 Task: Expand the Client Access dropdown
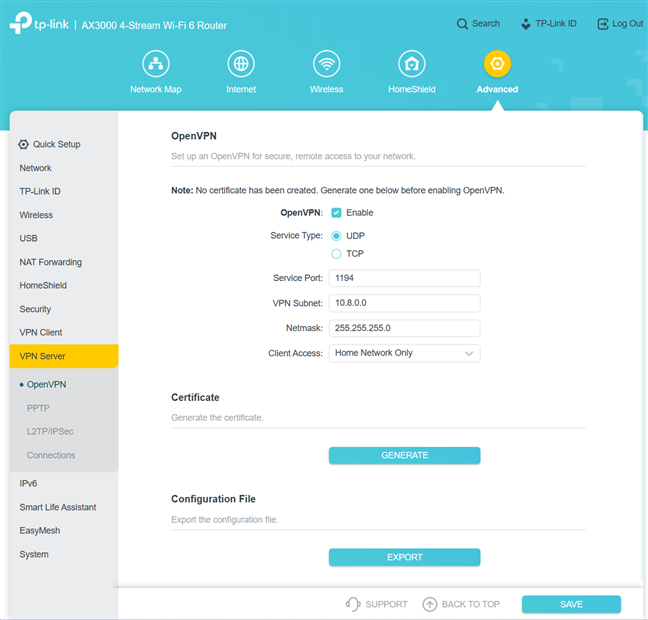(404, 353)
